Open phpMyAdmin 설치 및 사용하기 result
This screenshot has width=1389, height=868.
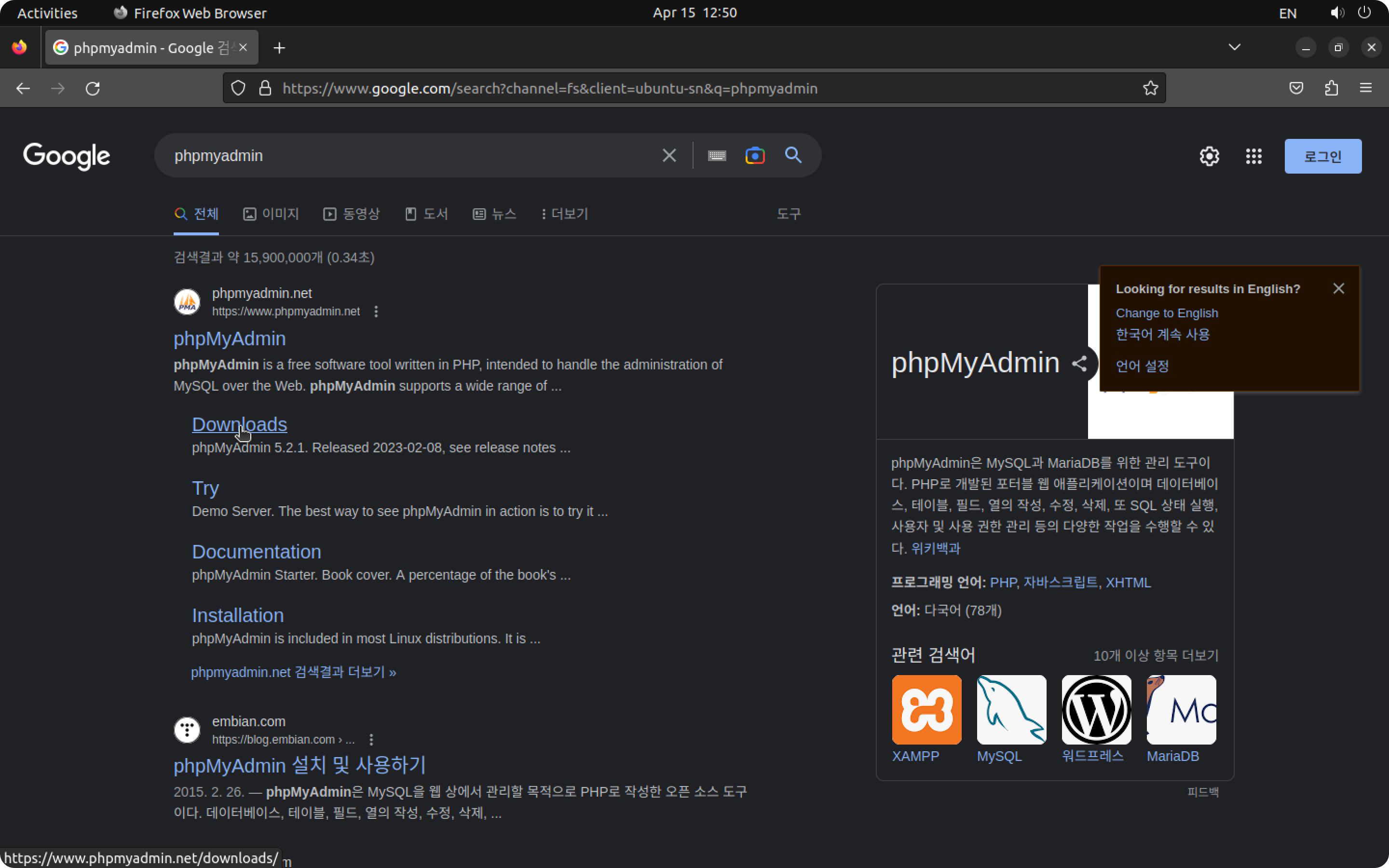tap(300, 765)
